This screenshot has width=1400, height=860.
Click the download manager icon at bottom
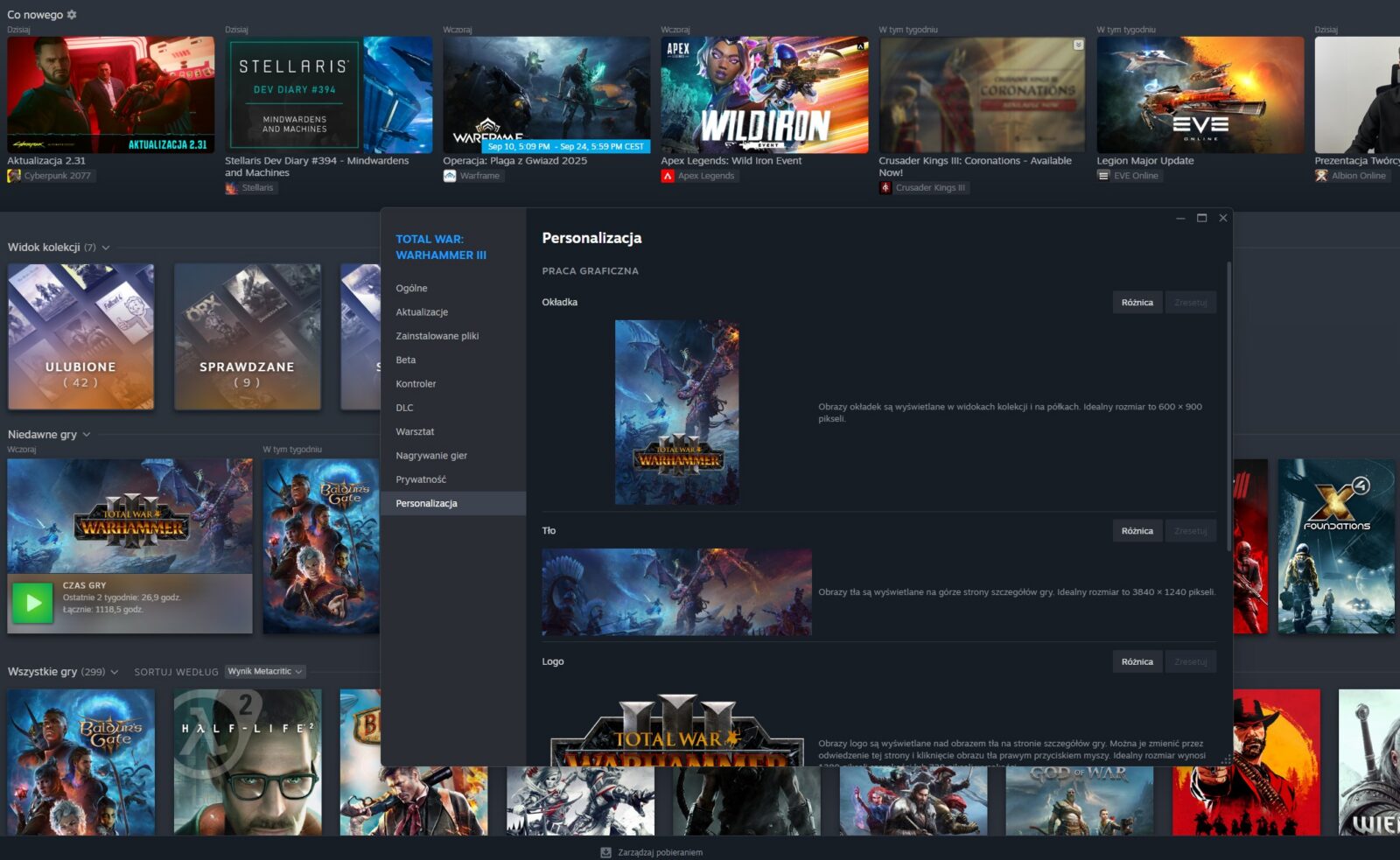click(x=605, y=852)
